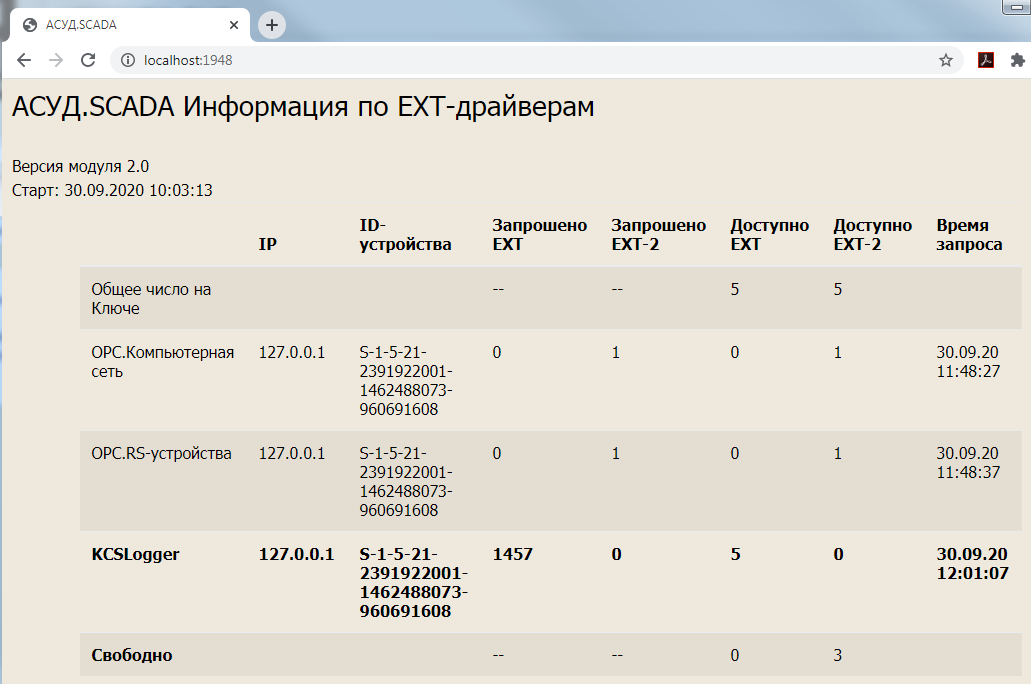Click the Свободно row label

pyautogui.click(x=131, y=655)
